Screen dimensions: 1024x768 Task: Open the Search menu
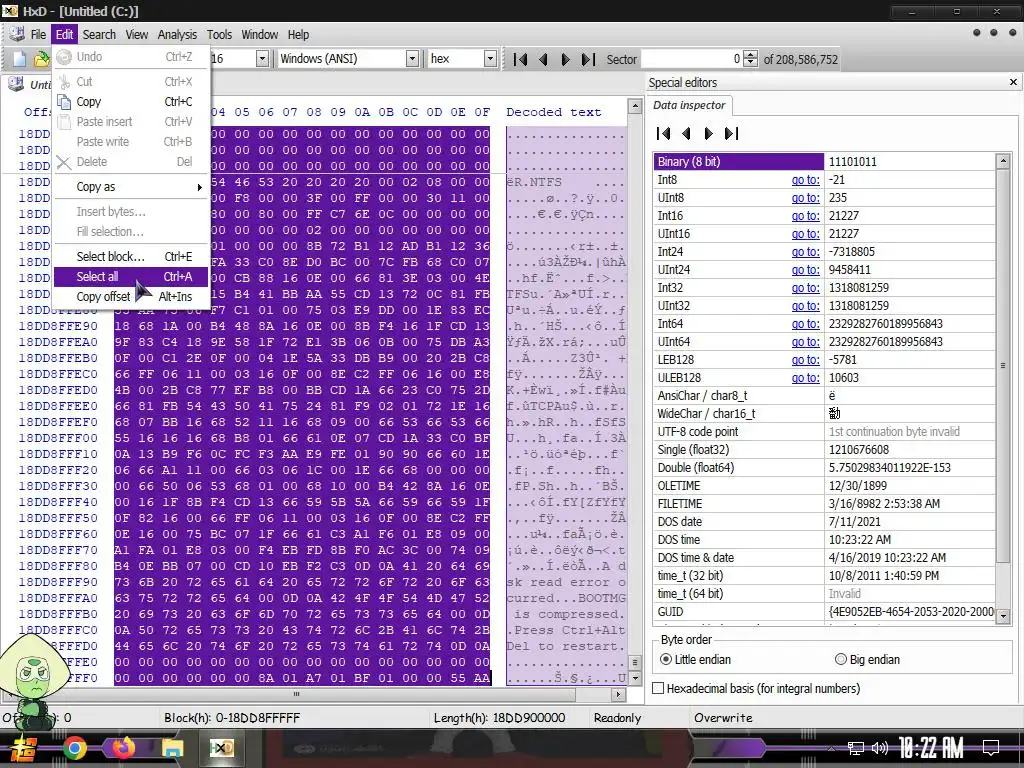[x=99, y=35]
